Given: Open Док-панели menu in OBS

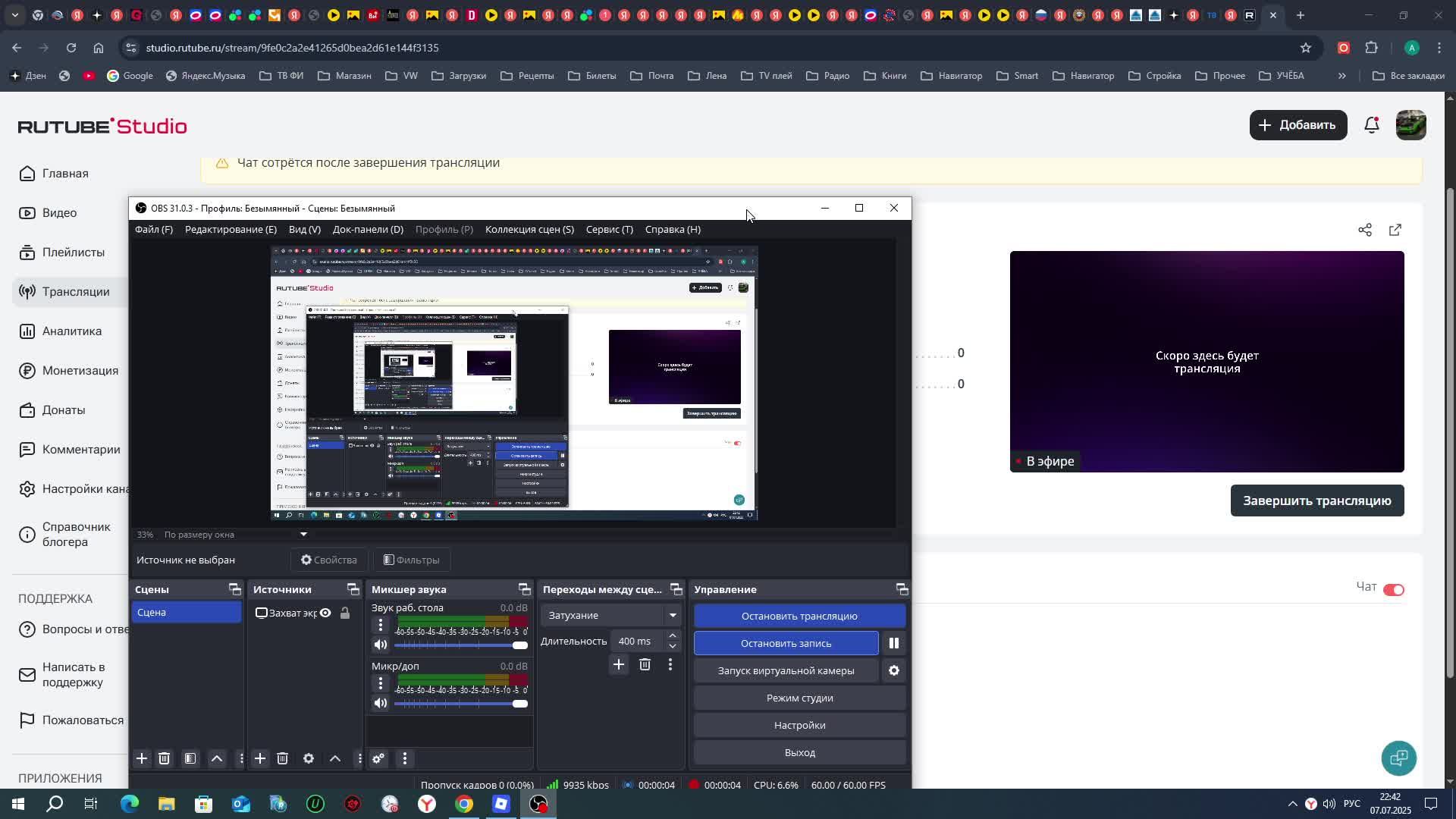Looking at the screenshot, I should pyautogui.click(x=368, y=229).
